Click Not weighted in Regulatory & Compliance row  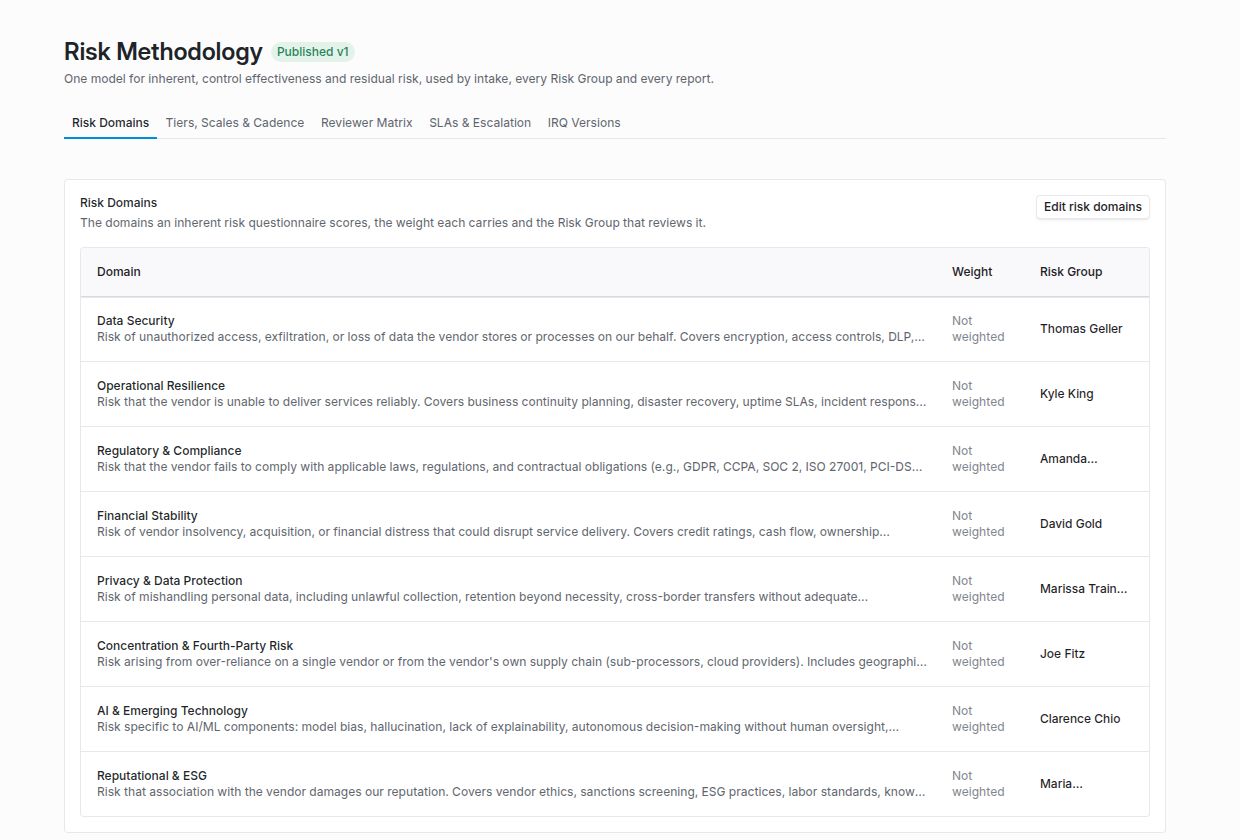(978, 459)
